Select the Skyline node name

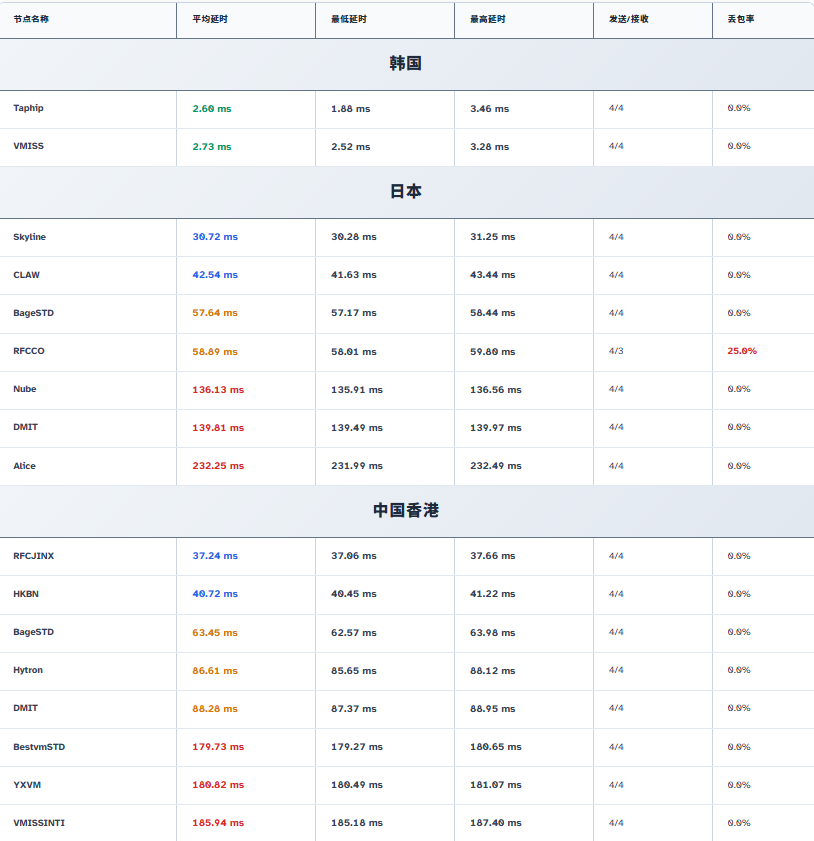(x=29, y=237)
